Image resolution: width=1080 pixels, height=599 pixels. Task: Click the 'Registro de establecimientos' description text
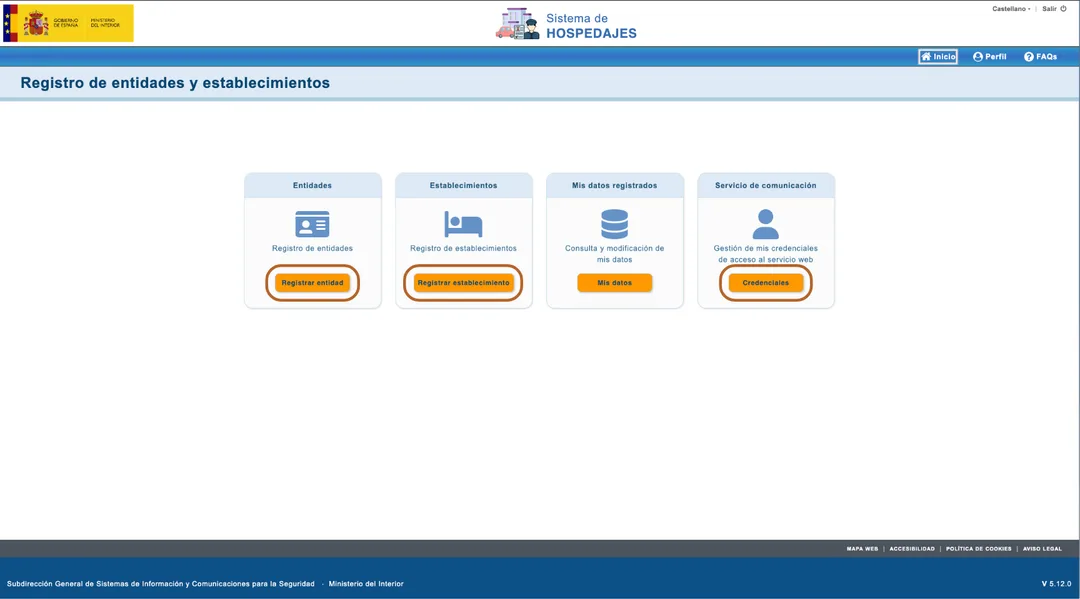pyautogui.click(x=463, y=249)
